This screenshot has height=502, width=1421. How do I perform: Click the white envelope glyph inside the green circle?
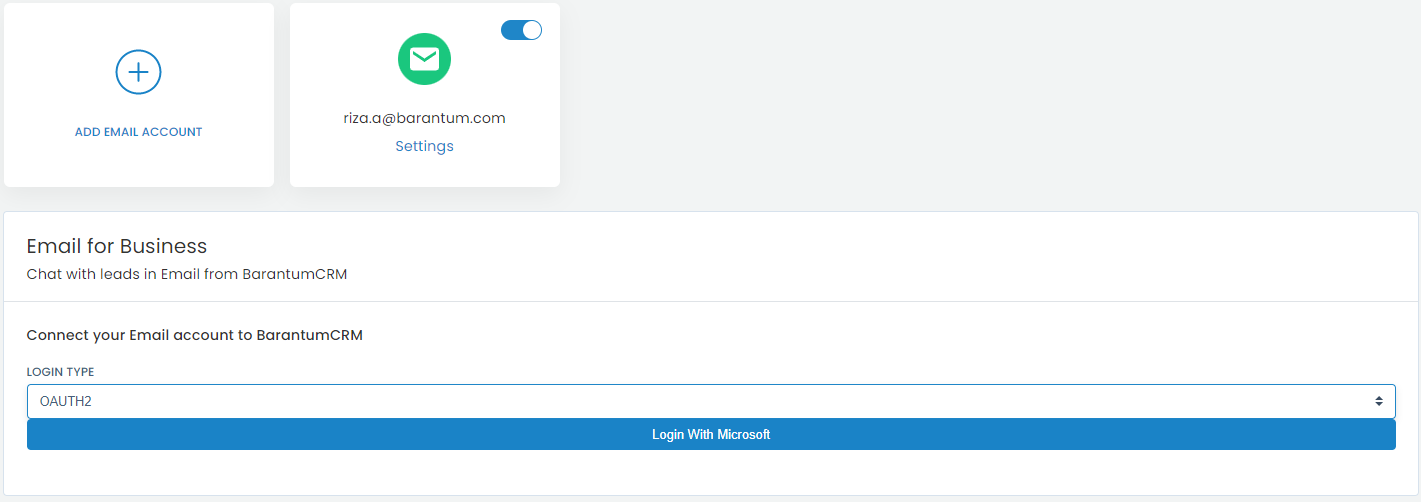point(425,60)
